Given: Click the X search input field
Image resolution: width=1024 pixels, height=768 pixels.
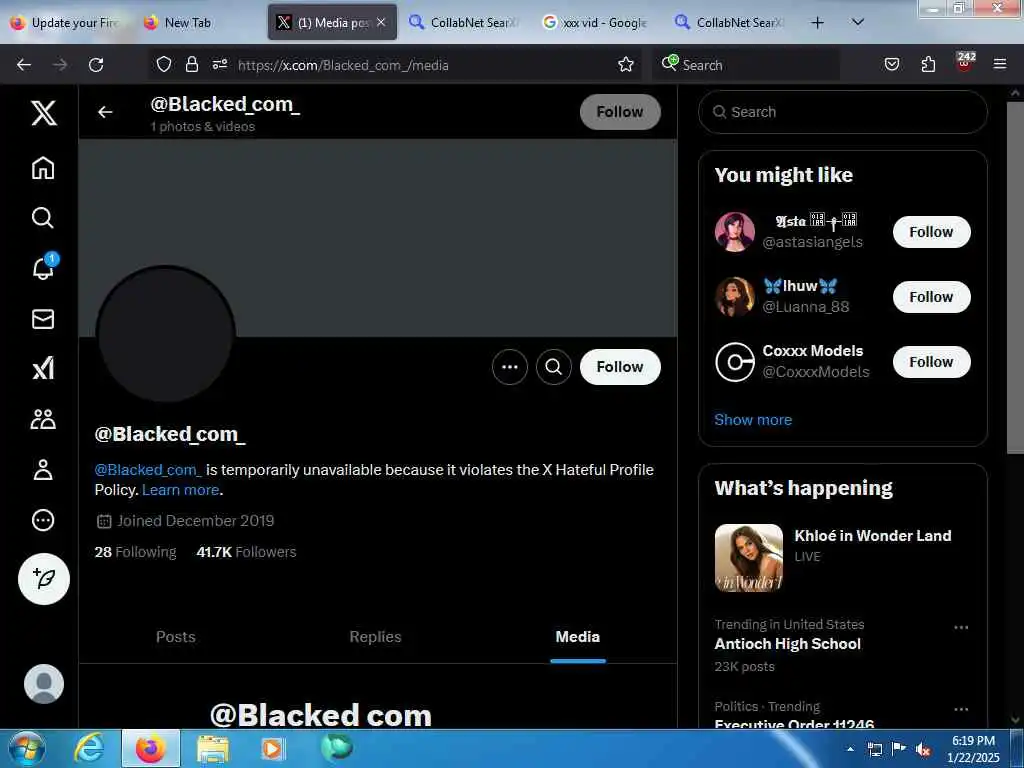Looking at the screenshot, I should (x=843, y=112).
